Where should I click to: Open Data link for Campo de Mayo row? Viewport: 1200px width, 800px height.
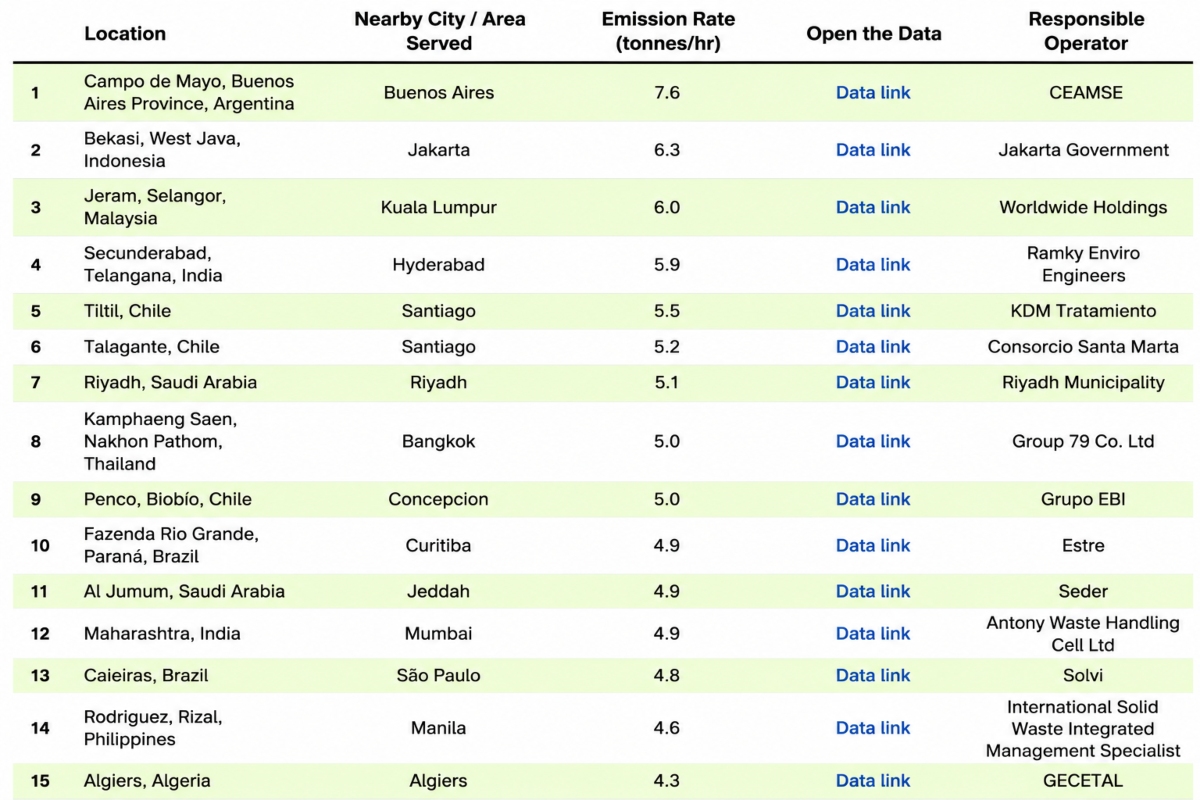point(873,92)
